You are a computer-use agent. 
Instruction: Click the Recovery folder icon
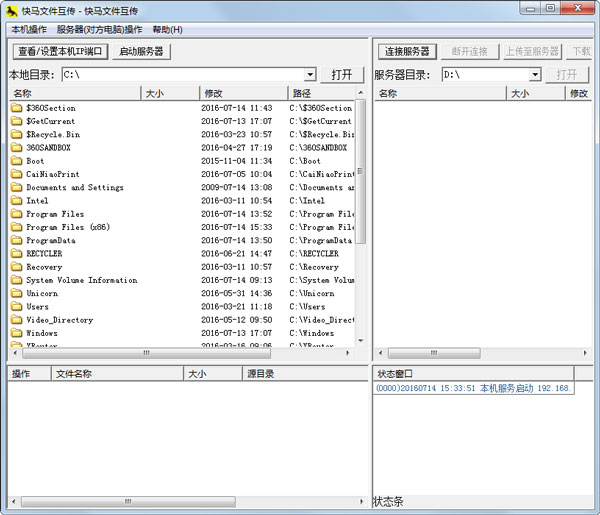pyautogui.click(x=16, y=267)
